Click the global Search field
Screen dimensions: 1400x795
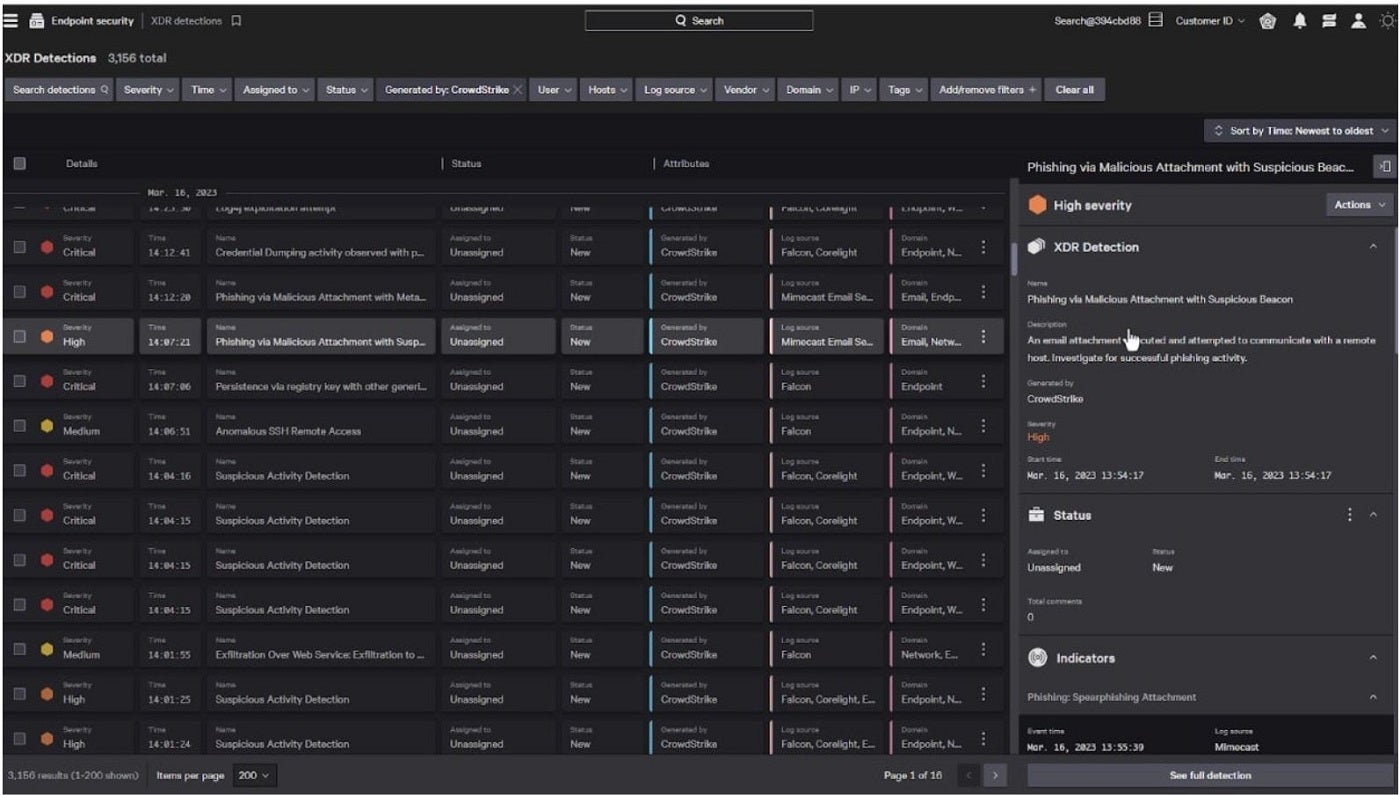pyautogui.click(x=698, y=21)
